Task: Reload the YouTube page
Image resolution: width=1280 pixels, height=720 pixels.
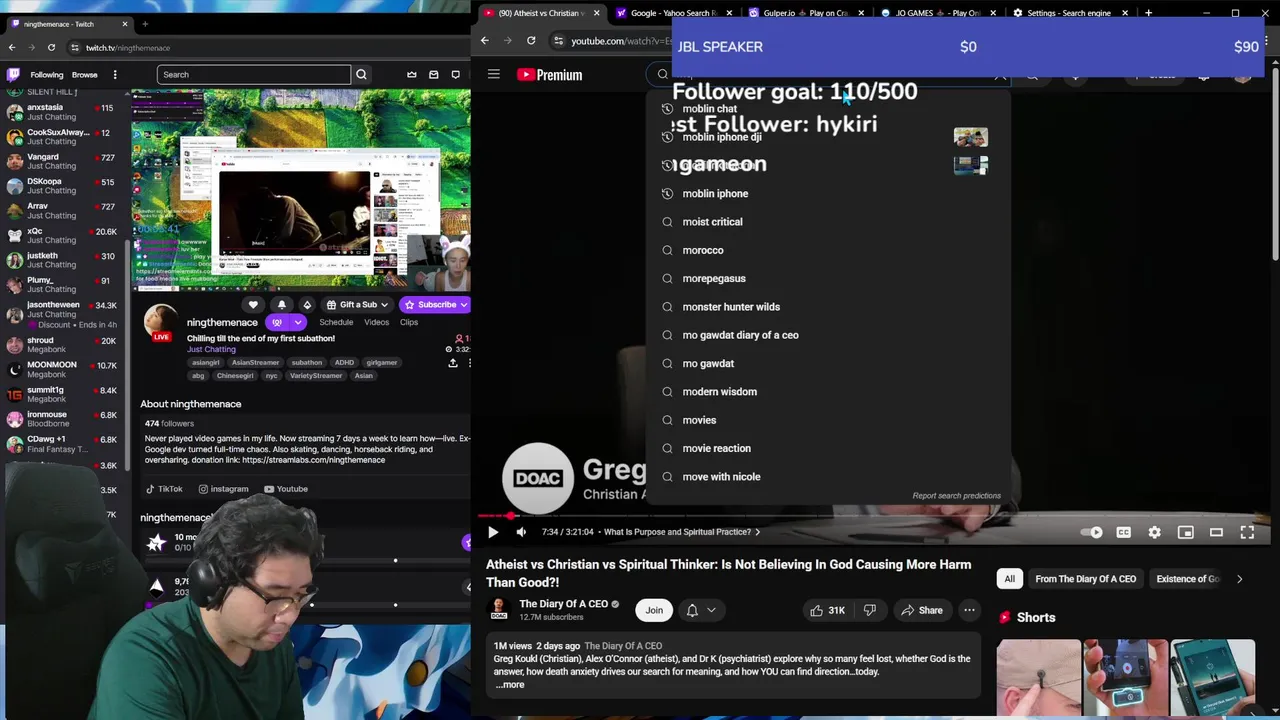Action: pyautogui.click(x=531, y=40)
